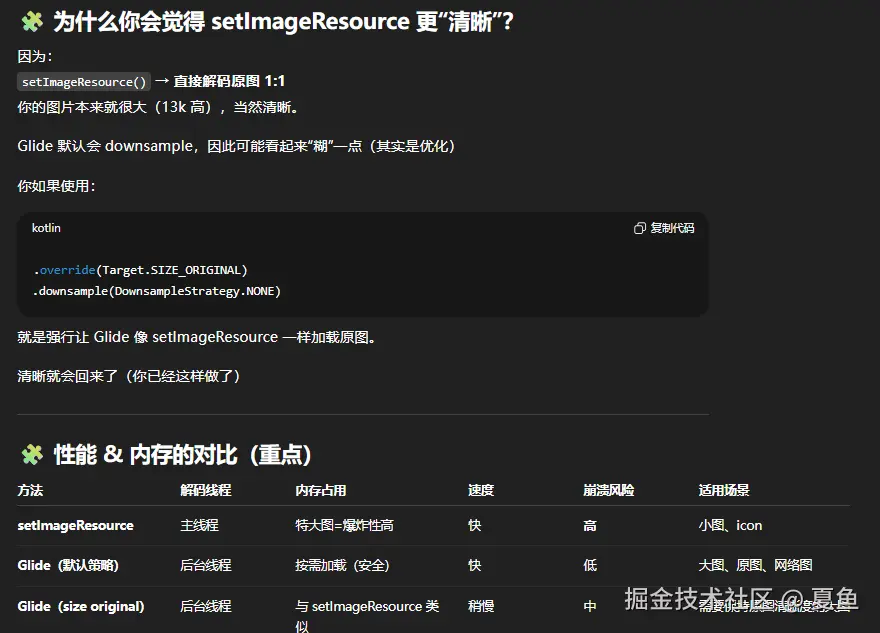Click the 小图、icon cell
Viewport: 880px width, 633px height.
coord(730,525)
